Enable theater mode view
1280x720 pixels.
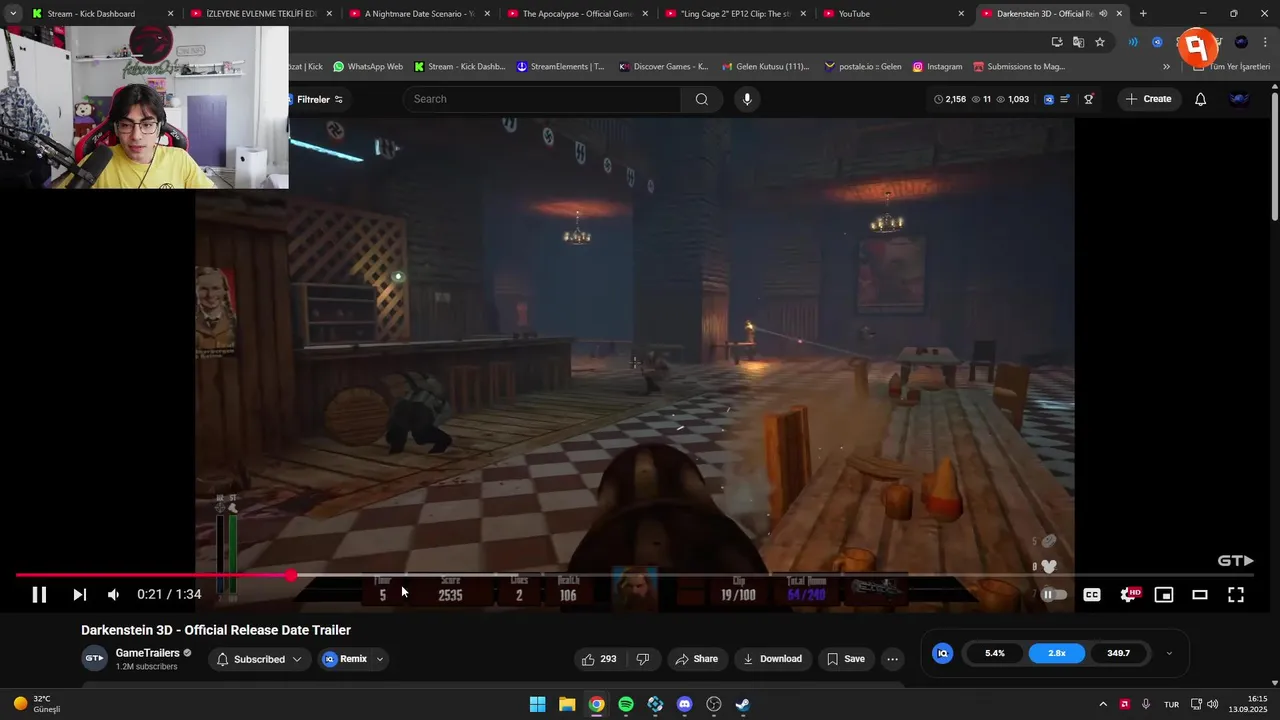pos(1200,594)
